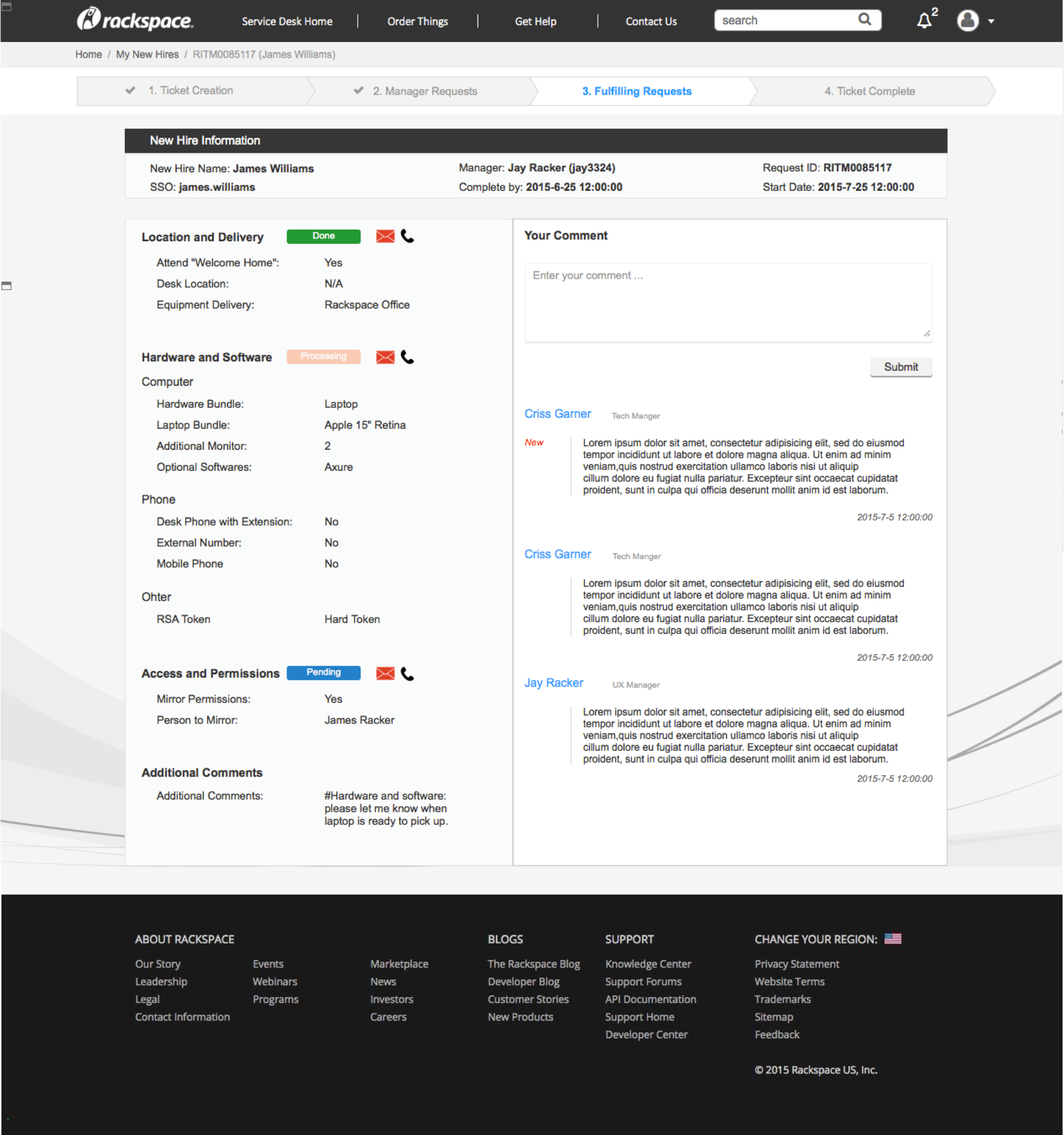Open the Privacy Statement link
This screenshot has width=1064, height=1135.
tap(797, 964)
